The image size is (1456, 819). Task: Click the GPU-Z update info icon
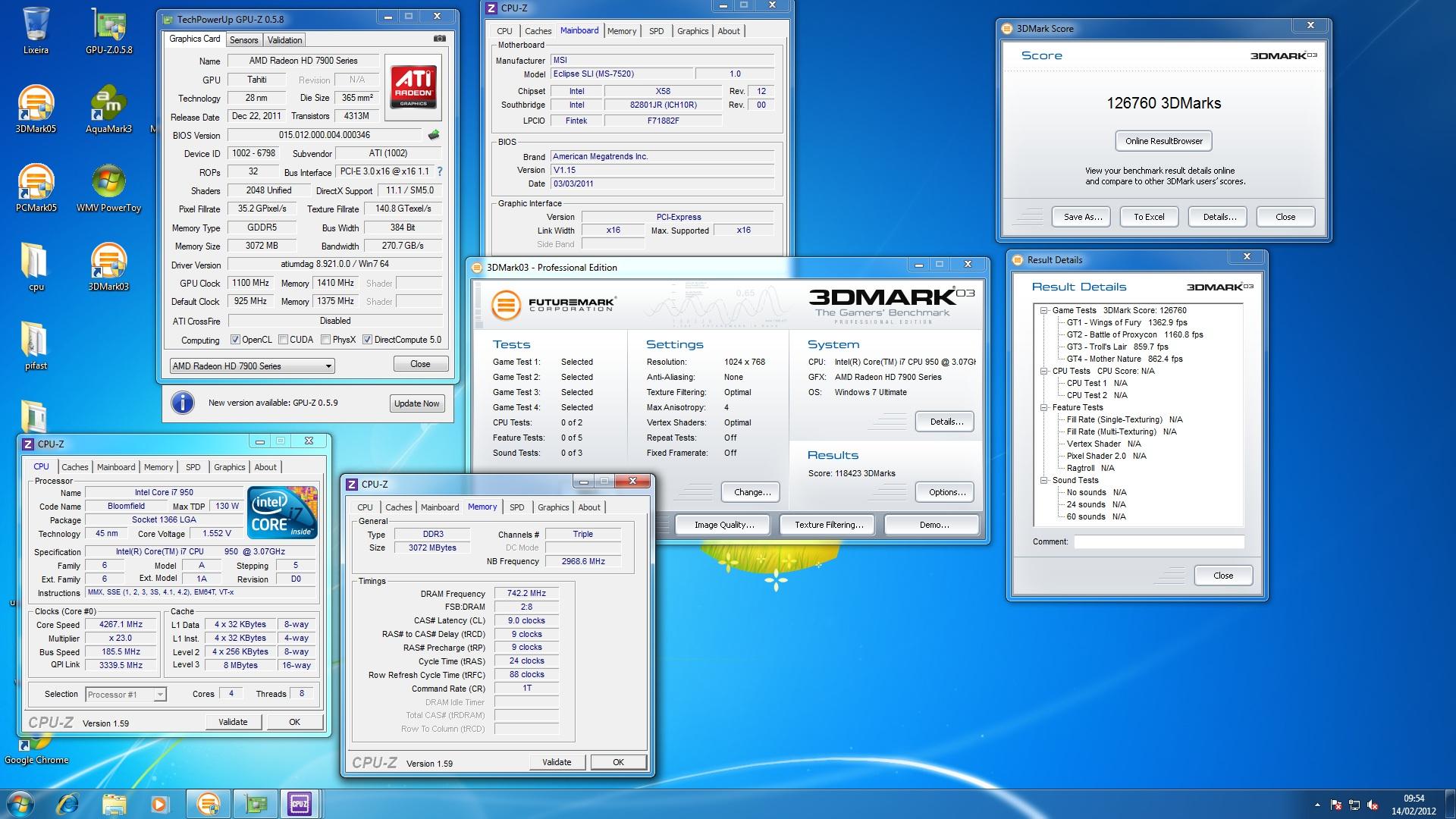(183, 403)
